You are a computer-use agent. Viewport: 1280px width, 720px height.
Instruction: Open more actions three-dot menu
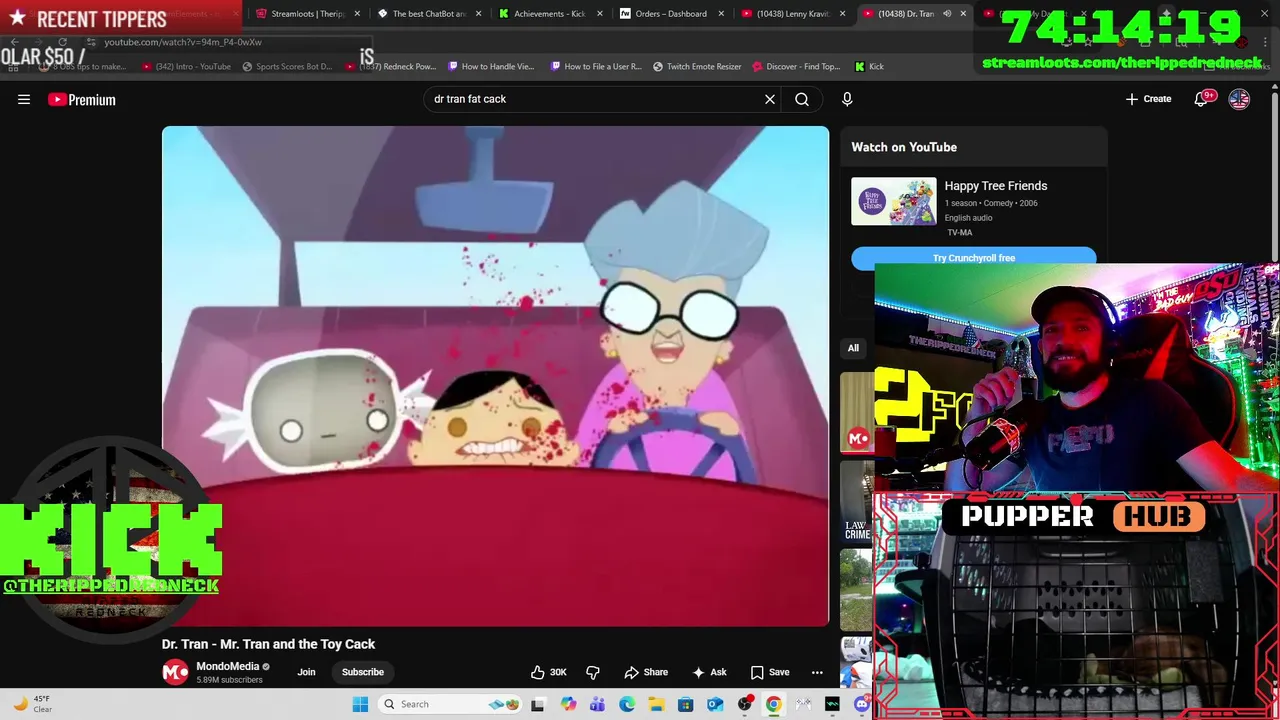[817, 672]
